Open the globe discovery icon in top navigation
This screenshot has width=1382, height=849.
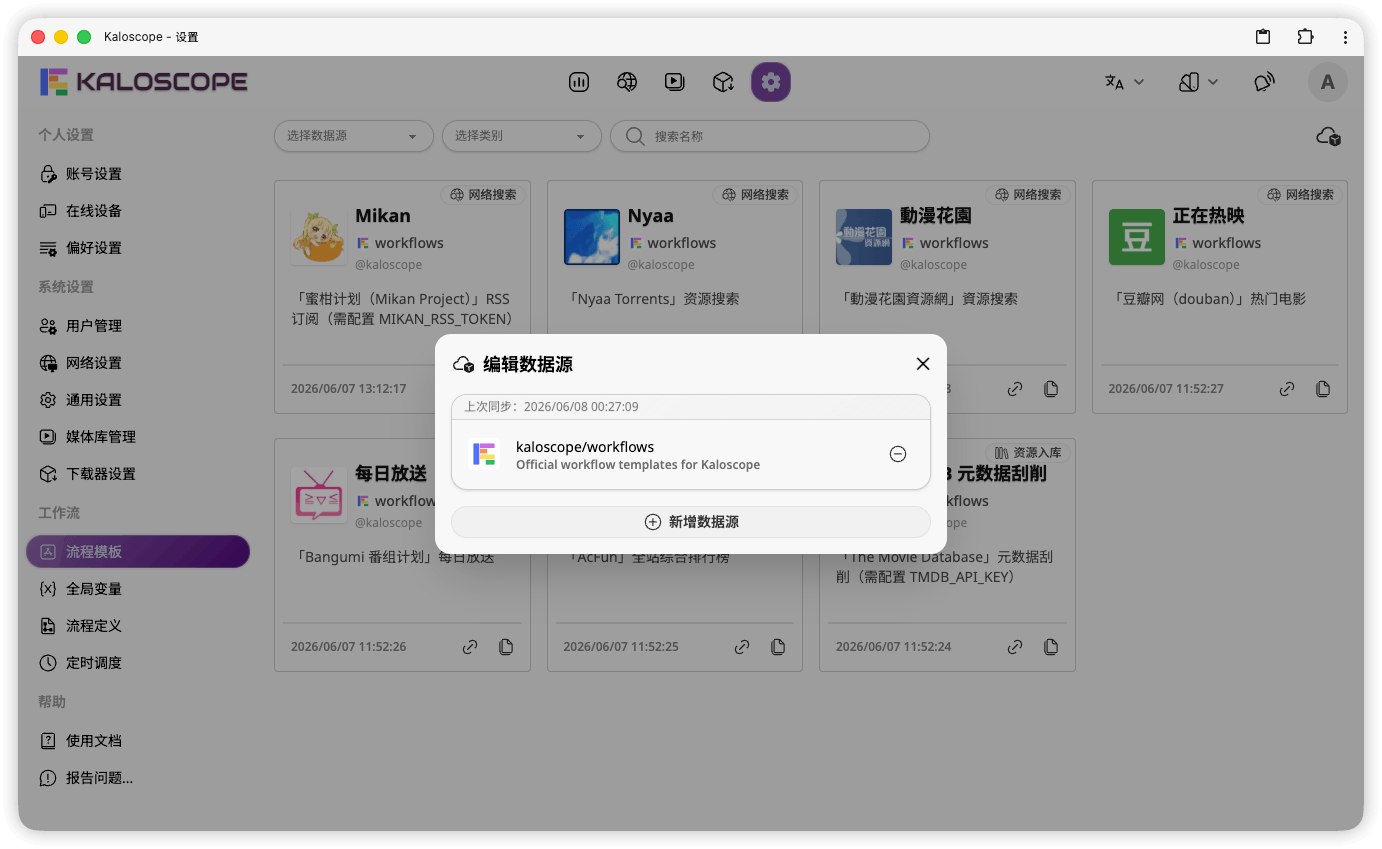pyautogui.click(x=627, y=82)
